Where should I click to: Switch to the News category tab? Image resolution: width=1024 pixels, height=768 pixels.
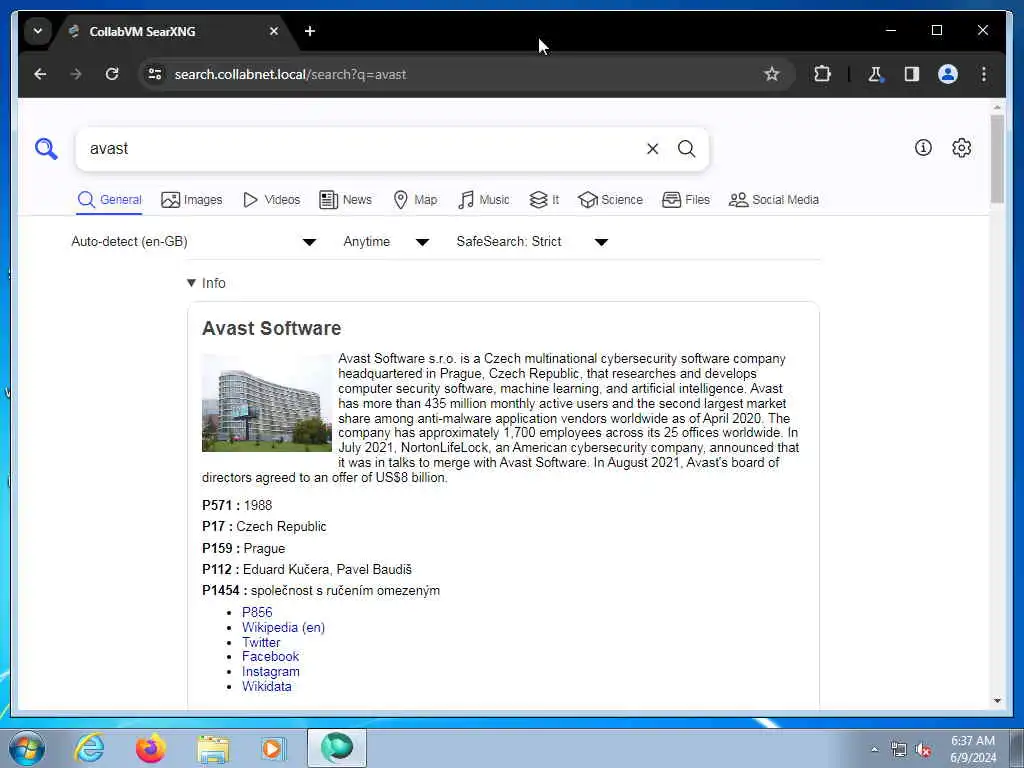pos(345,200)
